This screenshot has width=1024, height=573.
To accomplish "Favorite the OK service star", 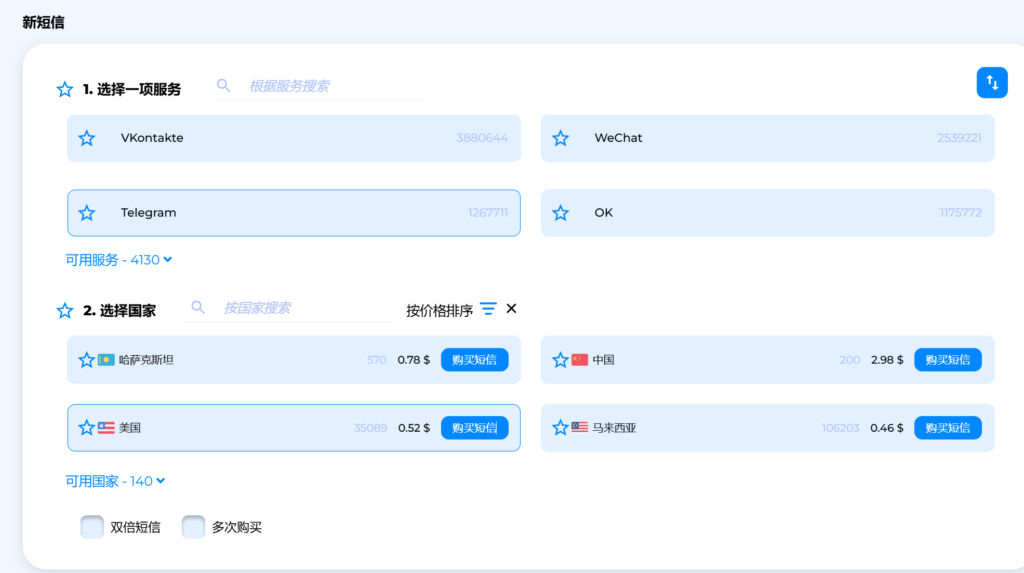I will pyautogui.click(x=560, y=213).
